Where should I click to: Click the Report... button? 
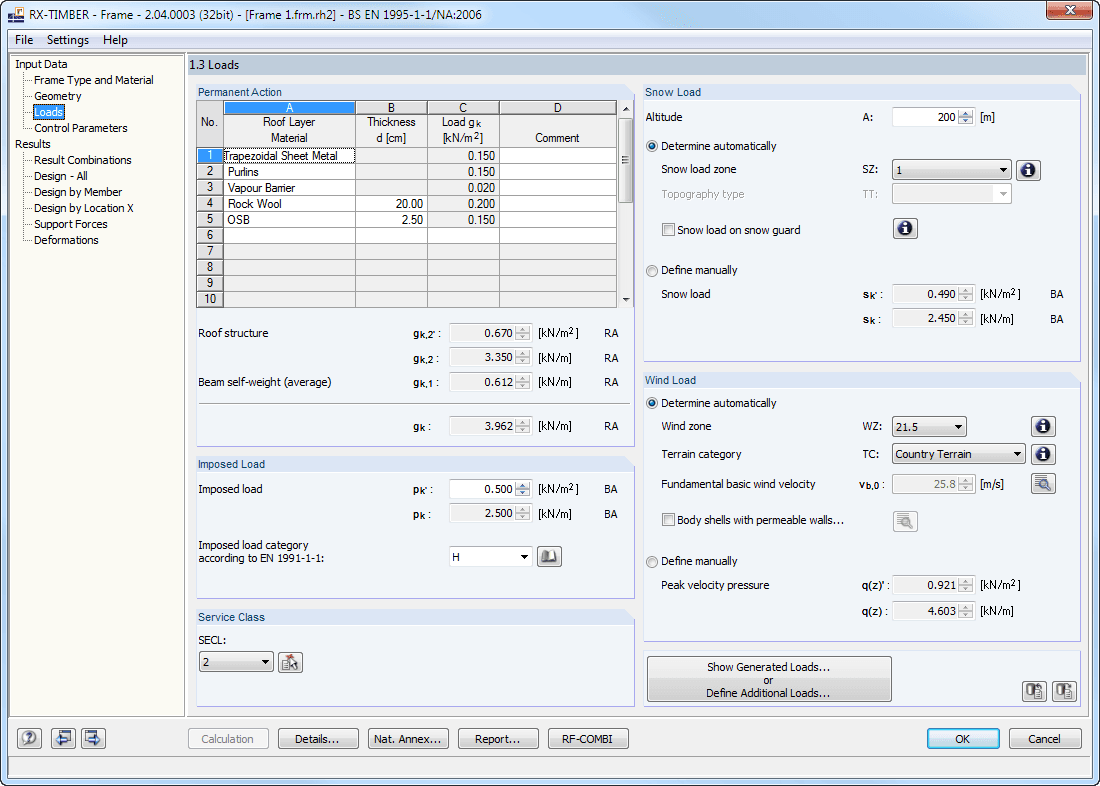[x=498, y=738]
